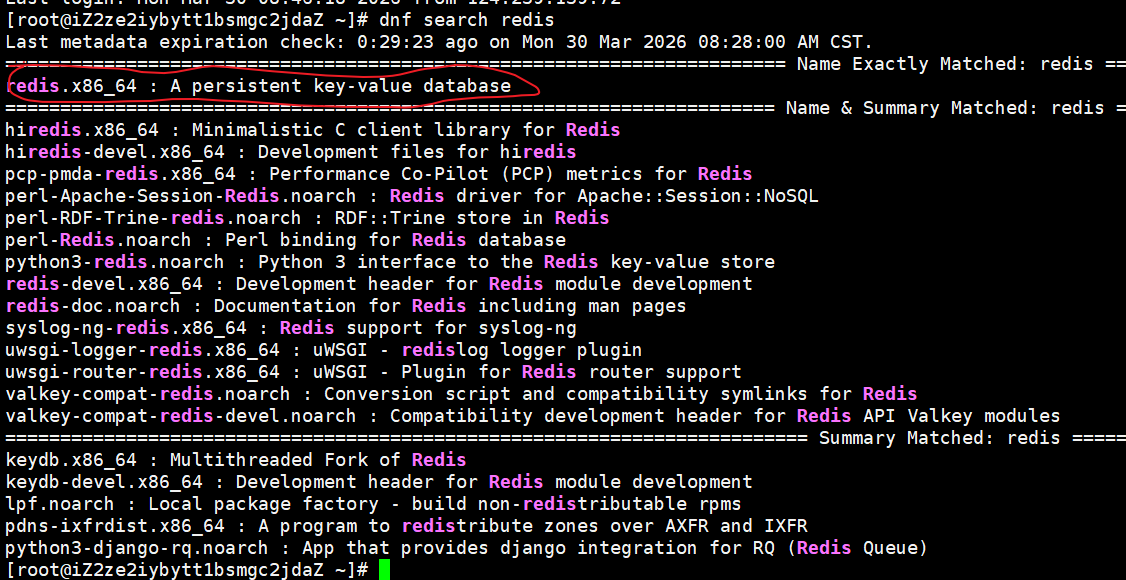Viewport: 1126px width, 580px height.
Task: Select keydb.x86_64 Multithreaded Fork line
Action: pos(236,459)
